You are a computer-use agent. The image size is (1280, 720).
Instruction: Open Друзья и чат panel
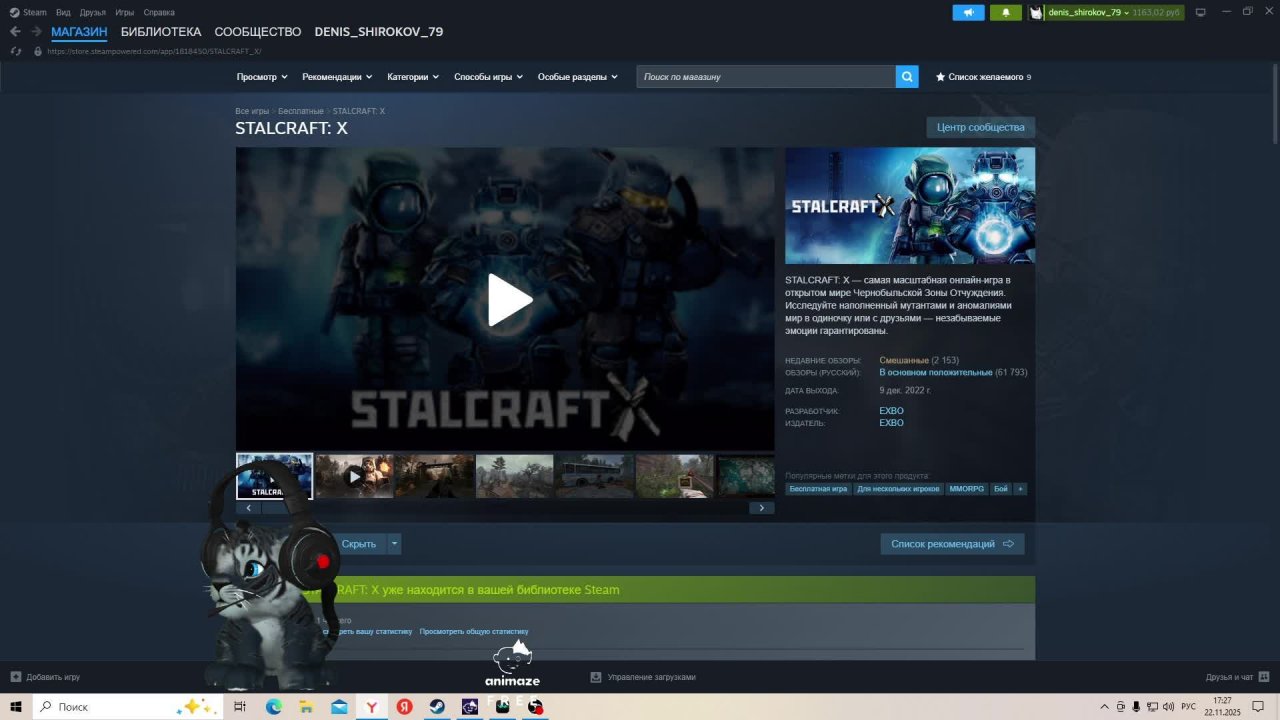[x=1238, y=677]
